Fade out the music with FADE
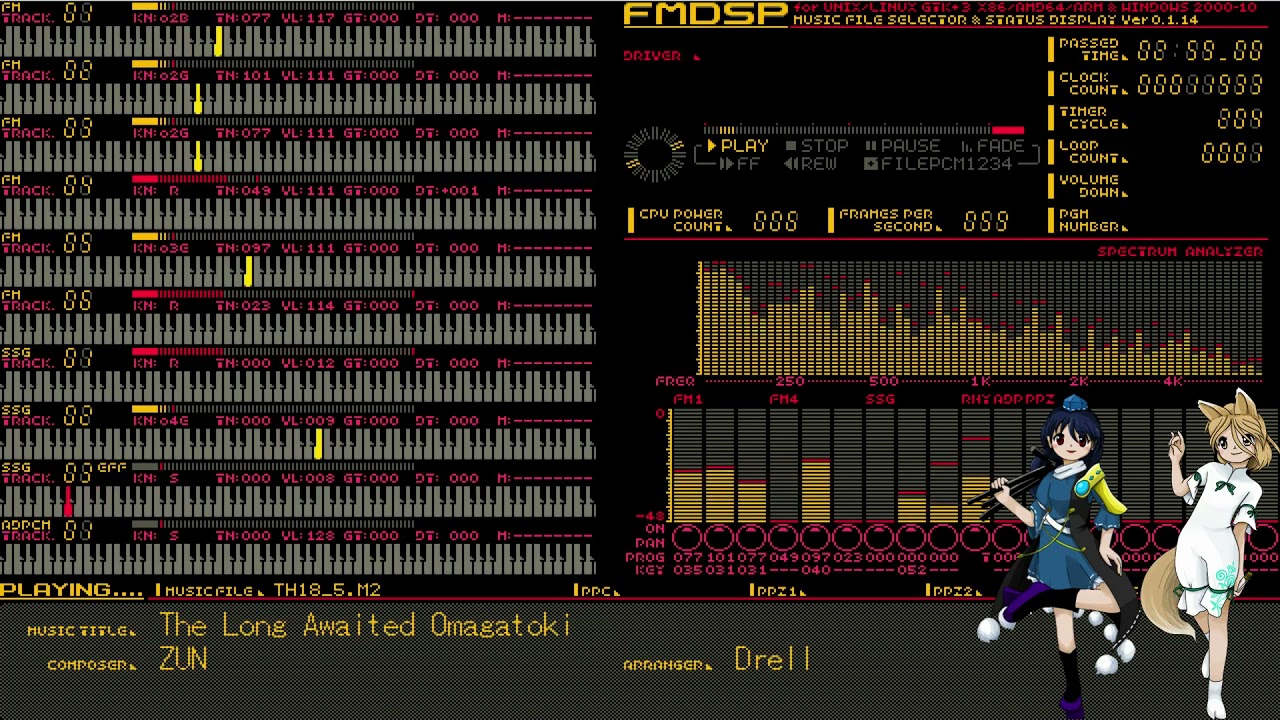 tap(992, 146)
